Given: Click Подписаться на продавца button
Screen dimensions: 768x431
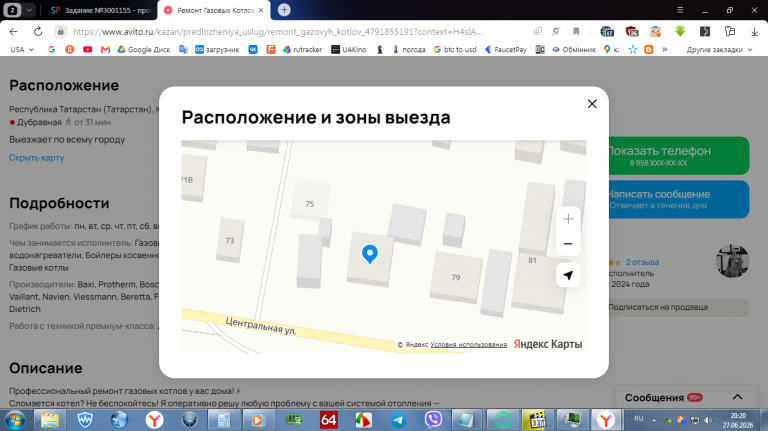Looking at the screenshot, I should coord(679,307).
